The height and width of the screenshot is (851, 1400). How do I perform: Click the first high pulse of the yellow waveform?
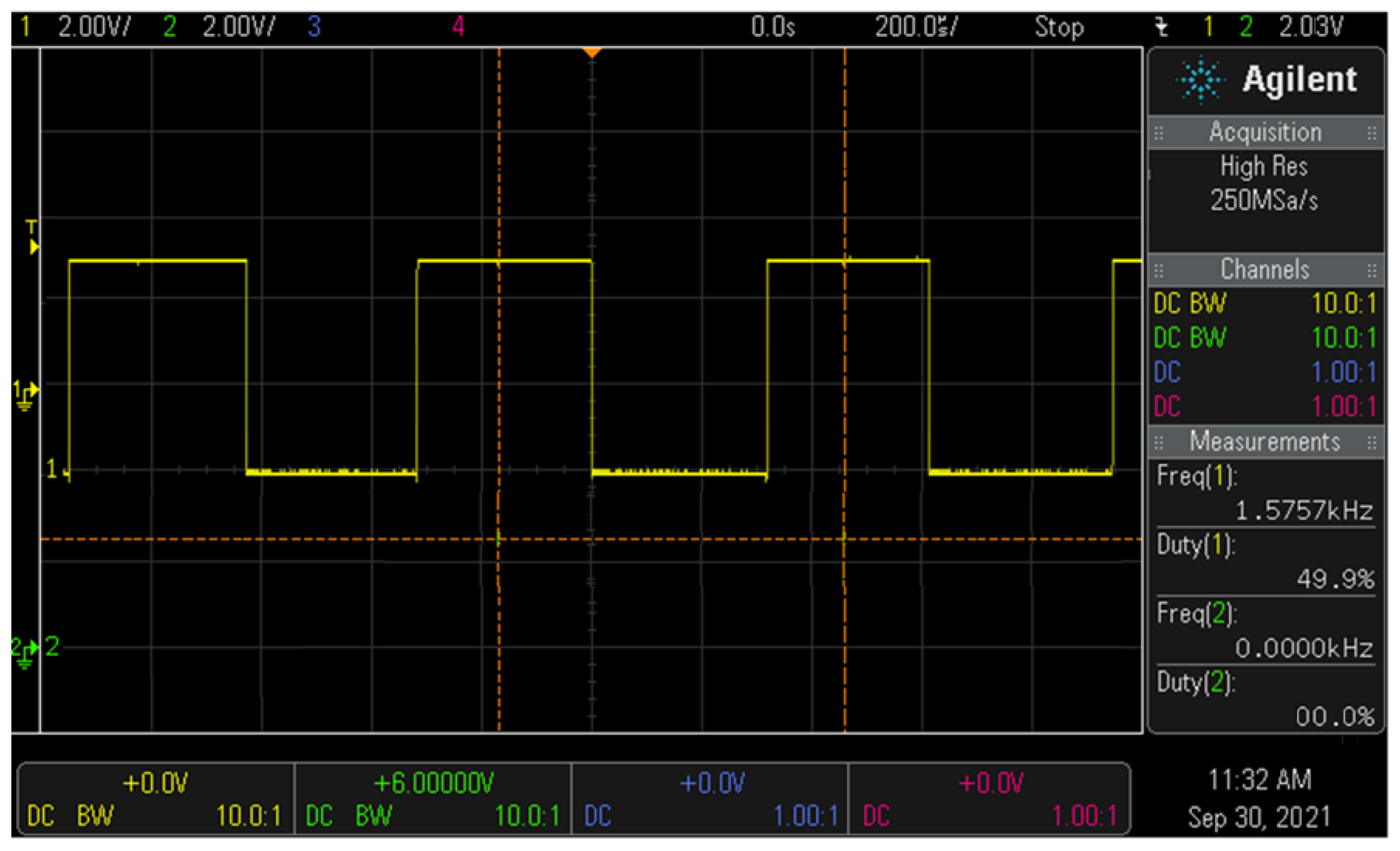pyautogui.click(x=158, y=262)
